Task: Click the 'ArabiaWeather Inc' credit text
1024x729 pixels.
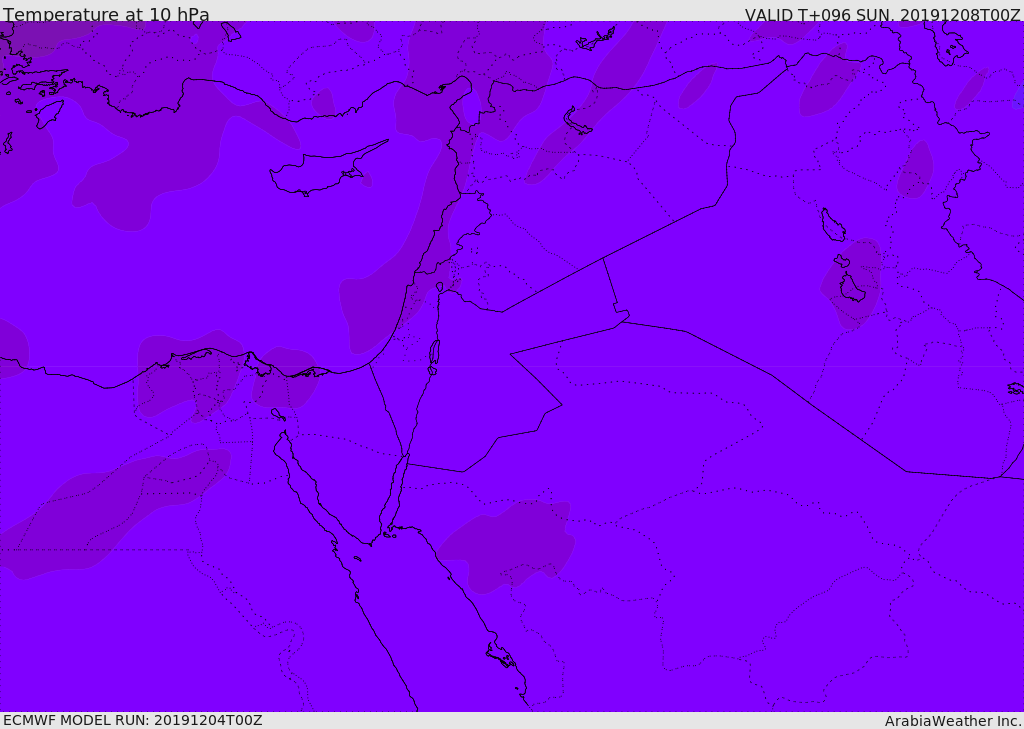Action: pyautogui.click(x=952, y=721)
